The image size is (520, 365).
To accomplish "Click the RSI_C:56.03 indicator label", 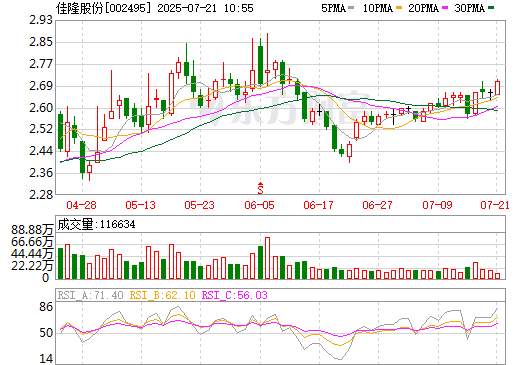I will [235, 295].
